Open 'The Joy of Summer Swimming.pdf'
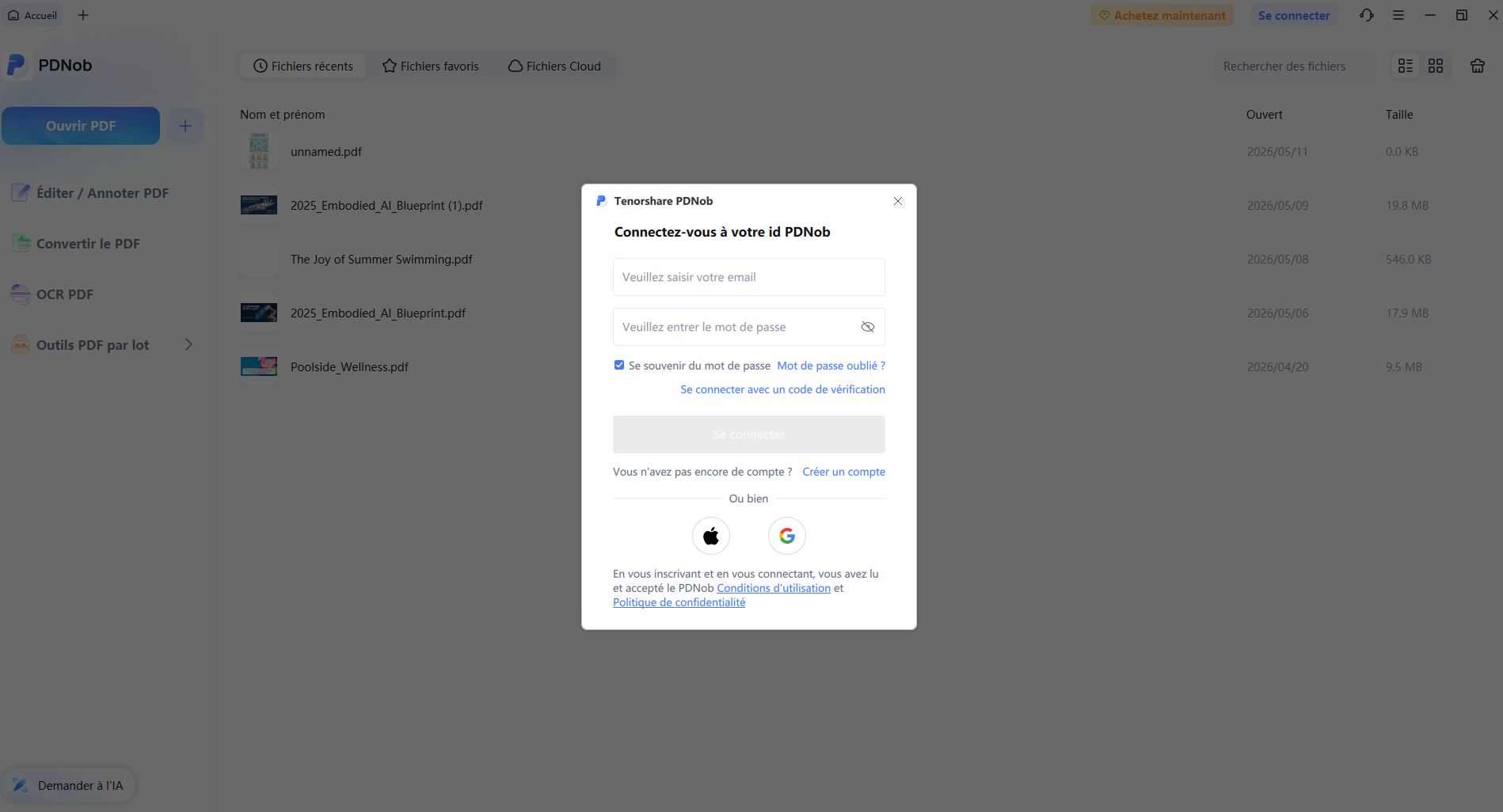 click(382, 260)
